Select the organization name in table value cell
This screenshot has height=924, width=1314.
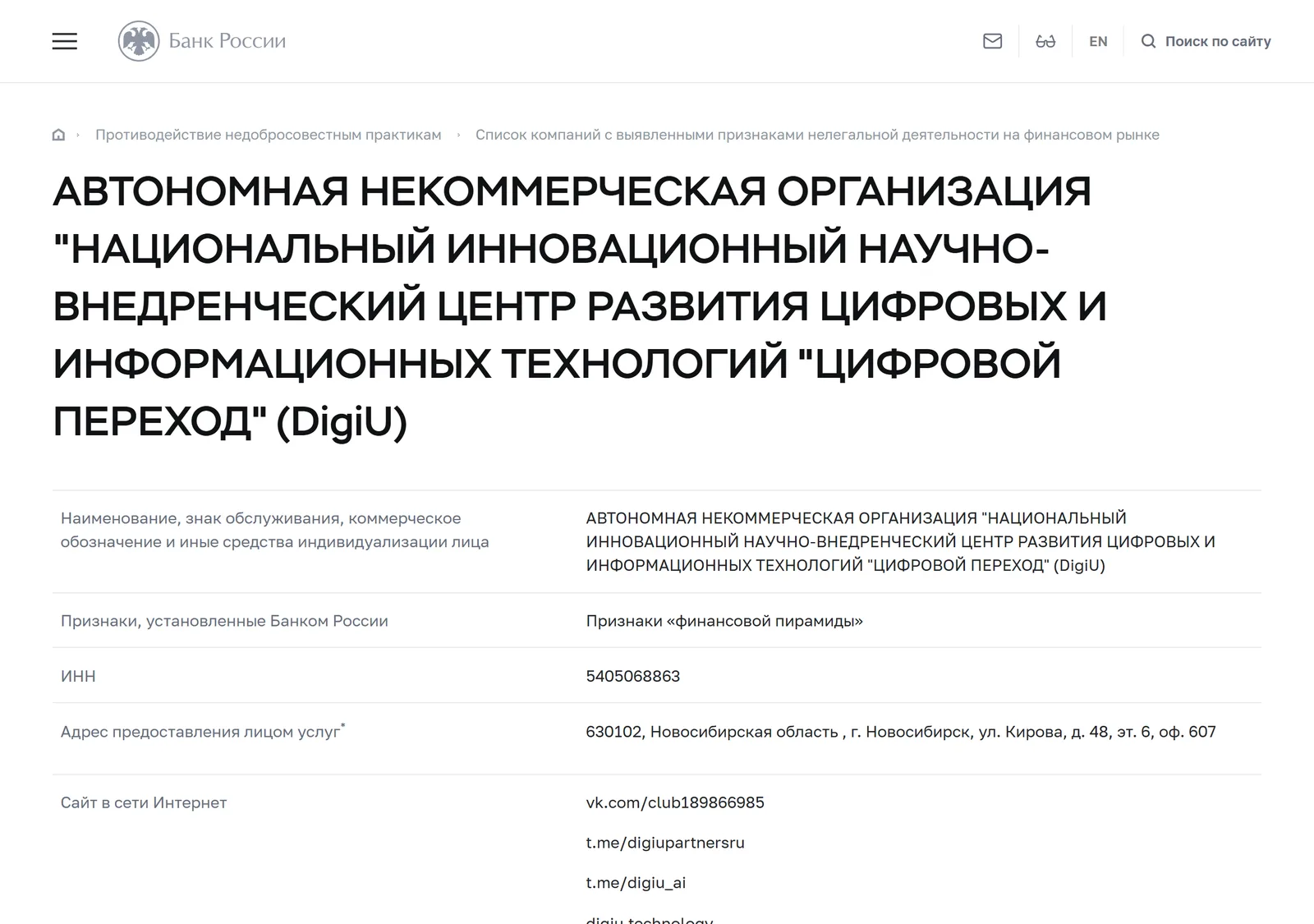(900, 541)
